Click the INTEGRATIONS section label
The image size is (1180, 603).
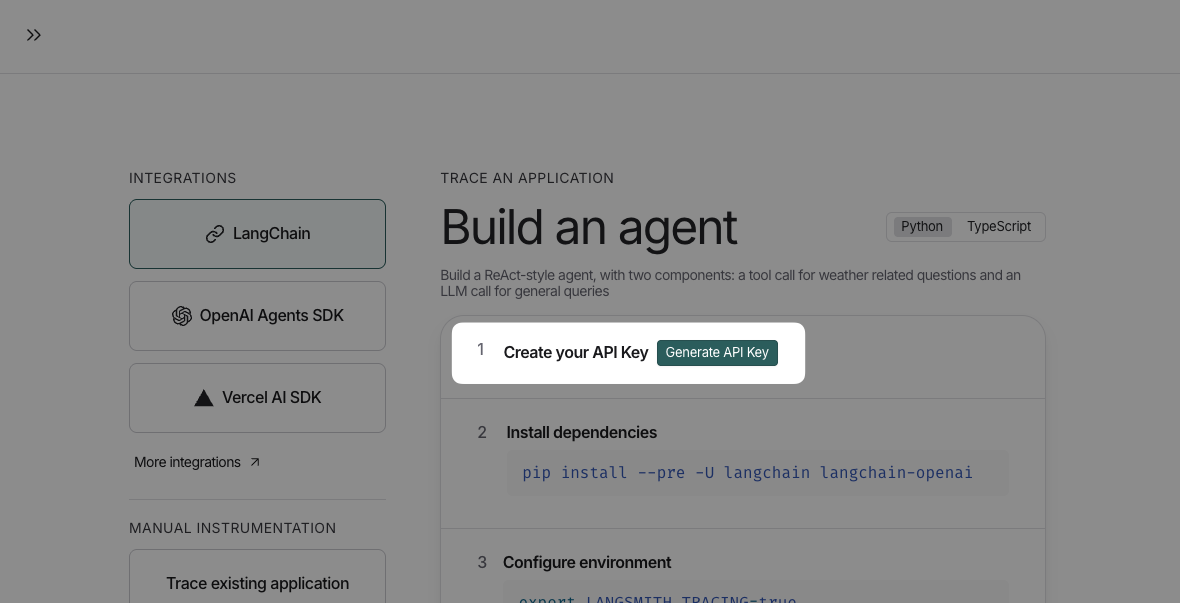pos(183,178)
